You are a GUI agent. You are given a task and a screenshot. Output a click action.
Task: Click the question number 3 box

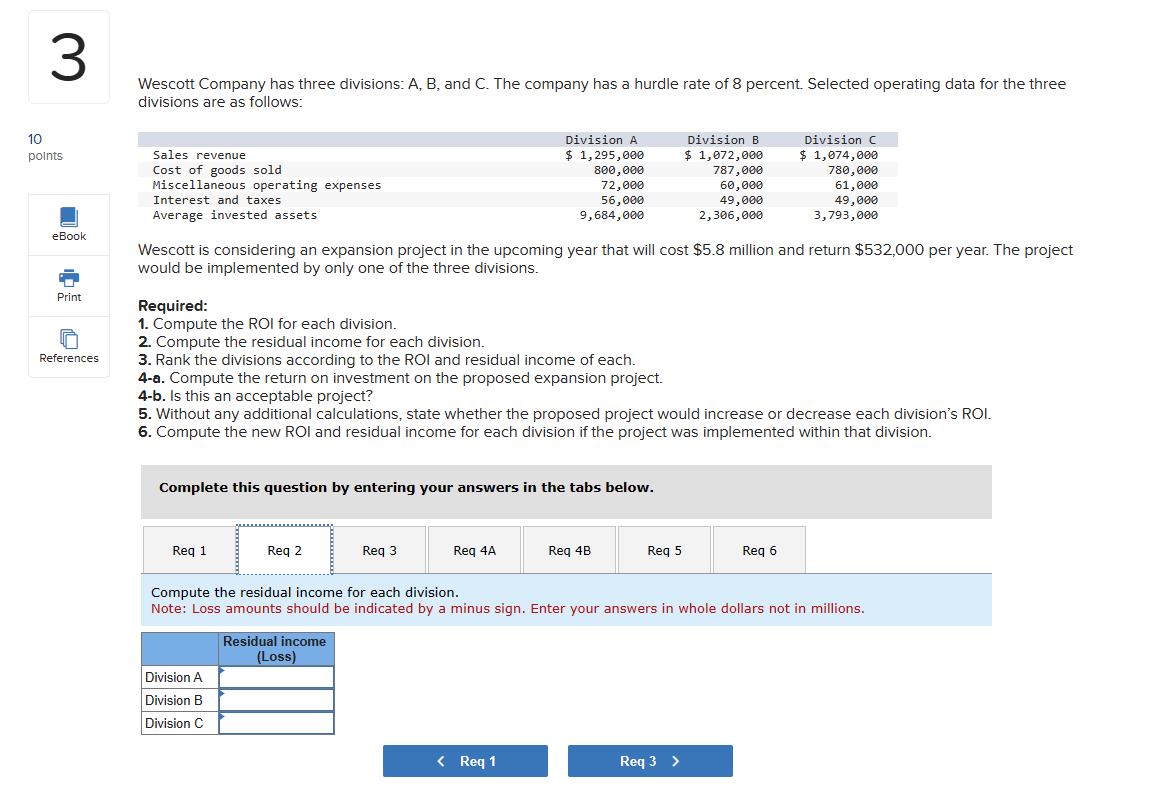[x=69, y=57]
